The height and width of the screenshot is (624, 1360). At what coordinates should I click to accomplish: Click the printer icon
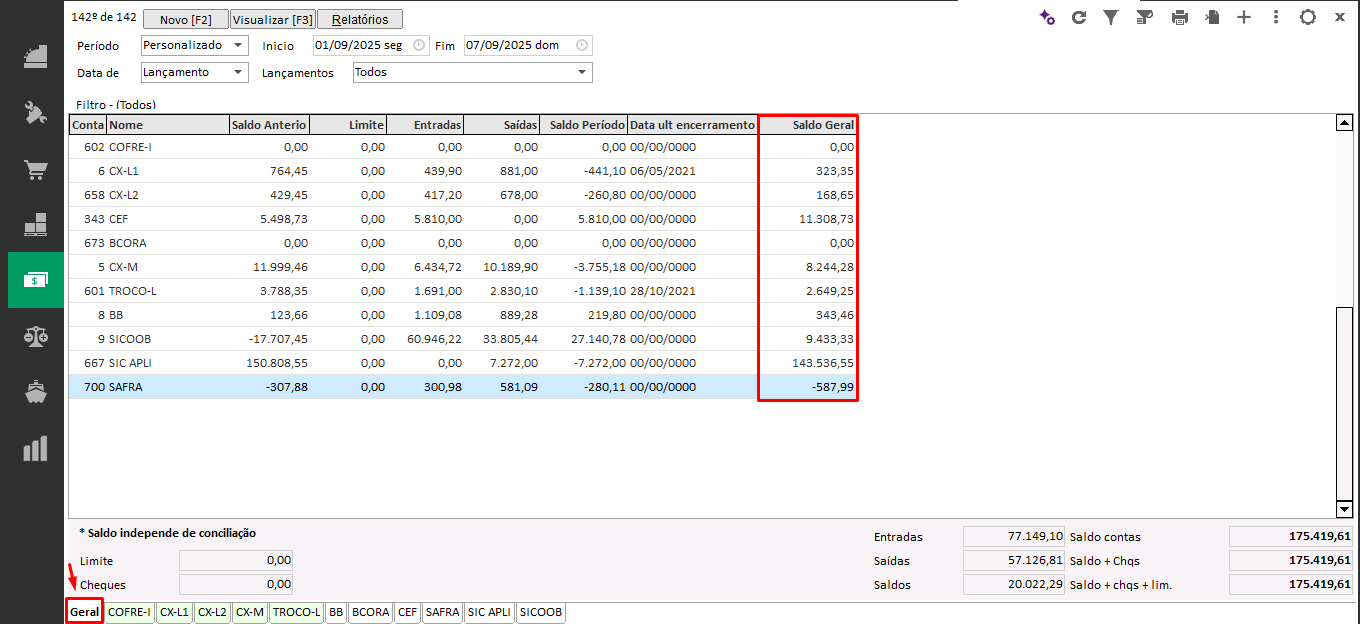(x=1180, y=17)
